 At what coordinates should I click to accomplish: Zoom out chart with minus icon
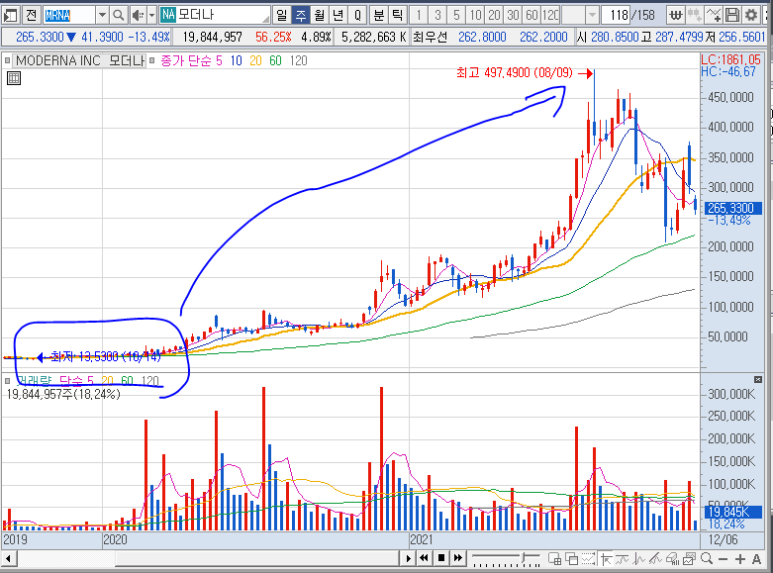click(x=723, y=559)
